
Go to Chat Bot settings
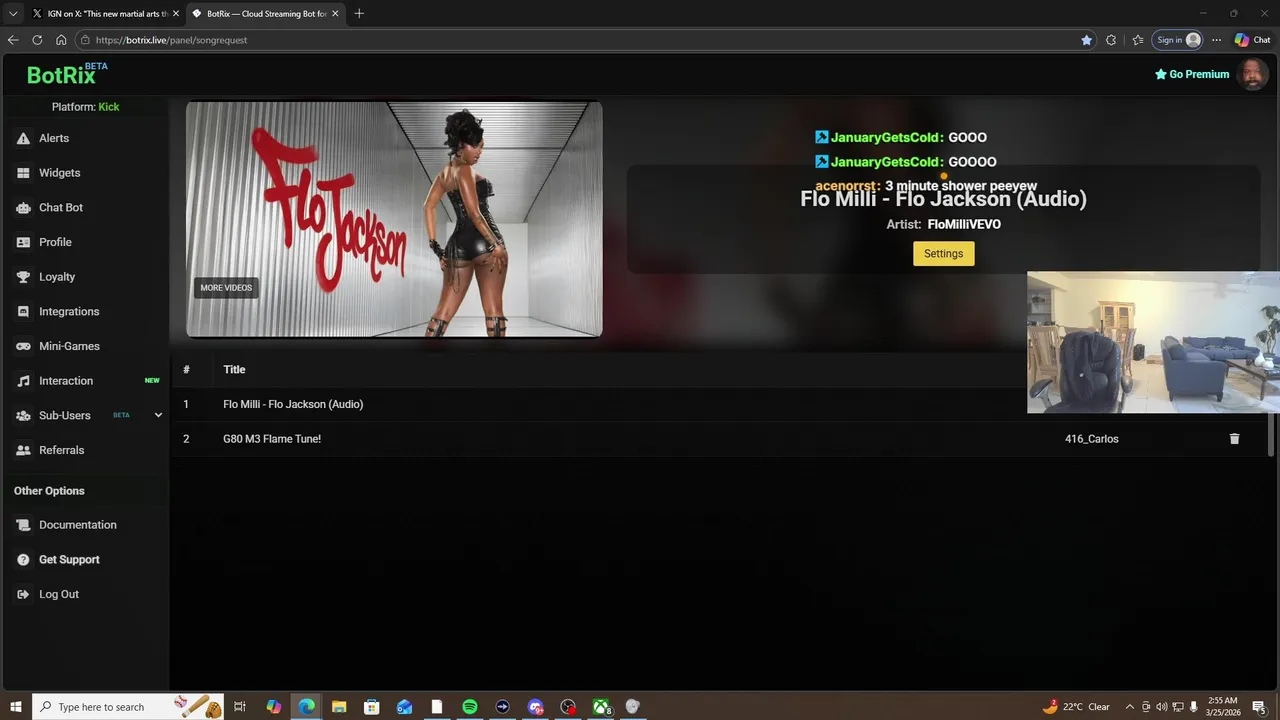coord(61,207)
